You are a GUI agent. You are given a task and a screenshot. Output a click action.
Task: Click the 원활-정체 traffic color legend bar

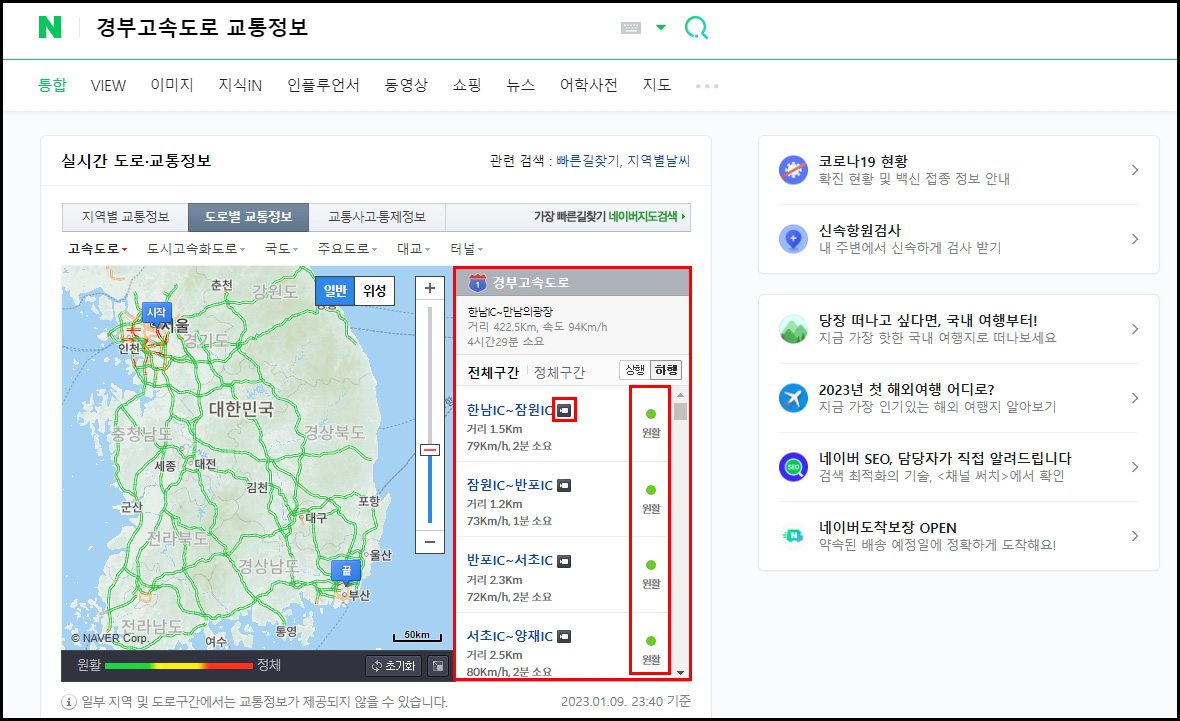(179, 666)
